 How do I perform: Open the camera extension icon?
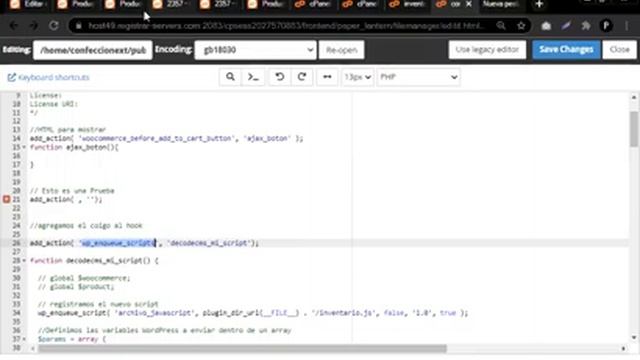pos(546,26)
